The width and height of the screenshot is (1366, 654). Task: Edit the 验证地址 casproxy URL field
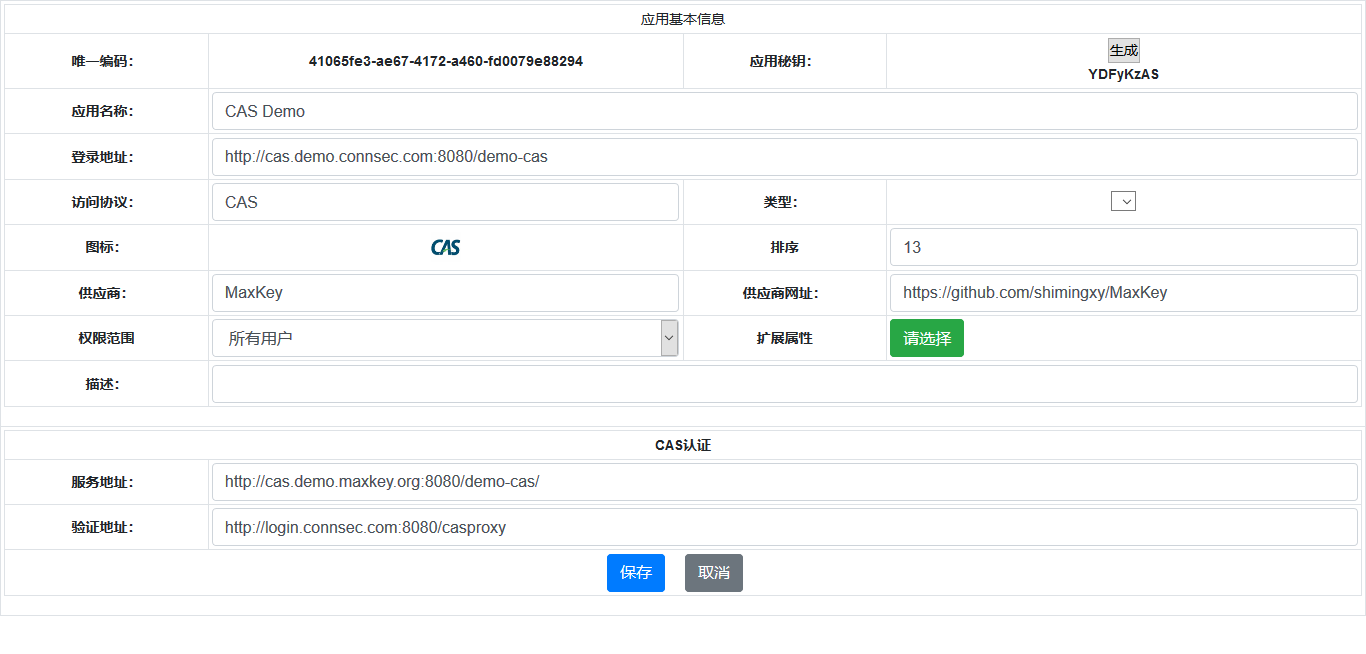[784, 527]
